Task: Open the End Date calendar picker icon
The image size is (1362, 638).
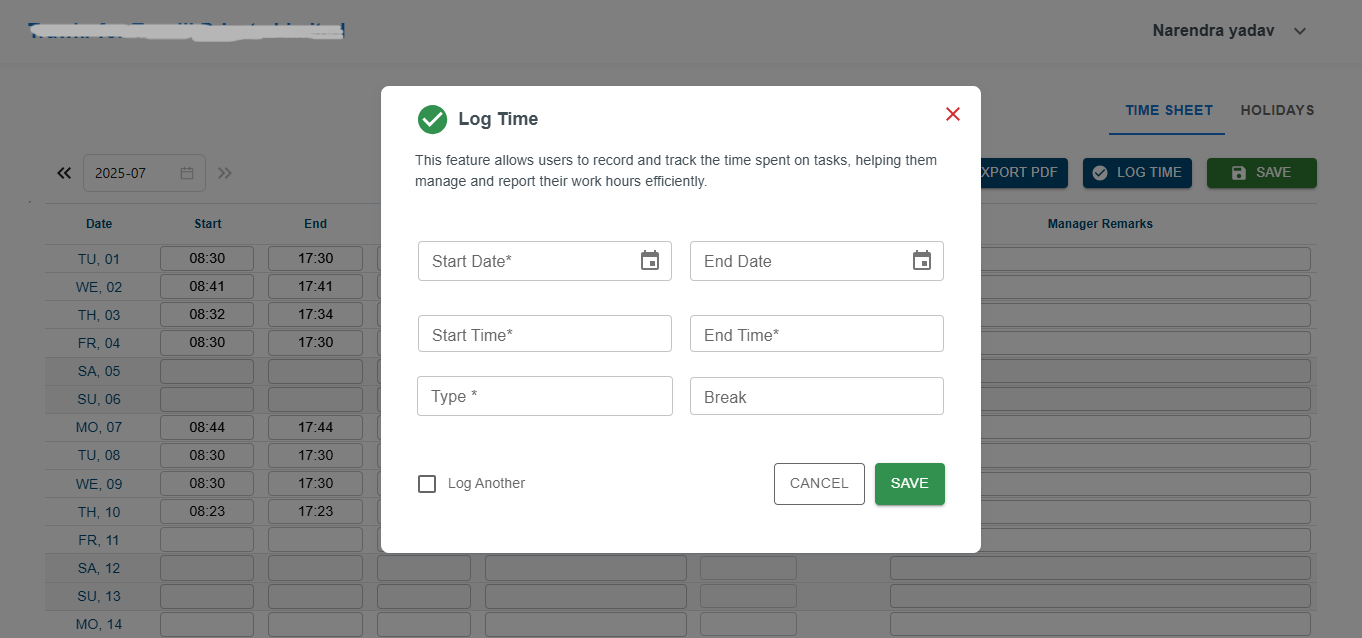Action: pyautogui.click(x=922, y=261)
